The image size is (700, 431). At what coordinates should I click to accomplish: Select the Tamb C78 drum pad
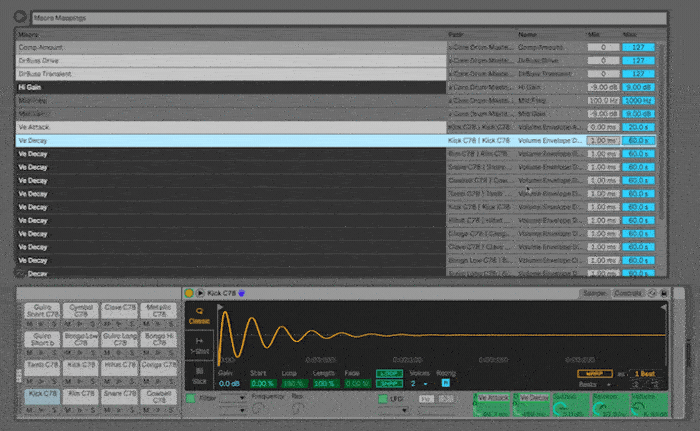(42, 367)
